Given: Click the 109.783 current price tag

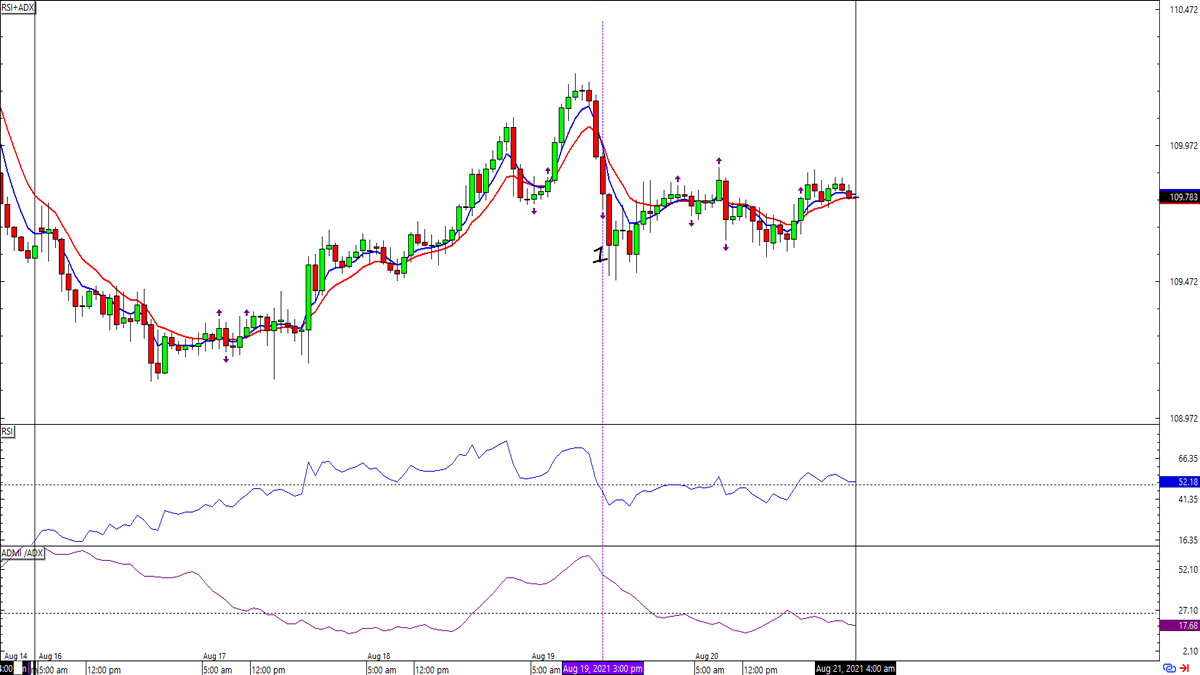Looking at the screenshot, I should pos(1179,197).
